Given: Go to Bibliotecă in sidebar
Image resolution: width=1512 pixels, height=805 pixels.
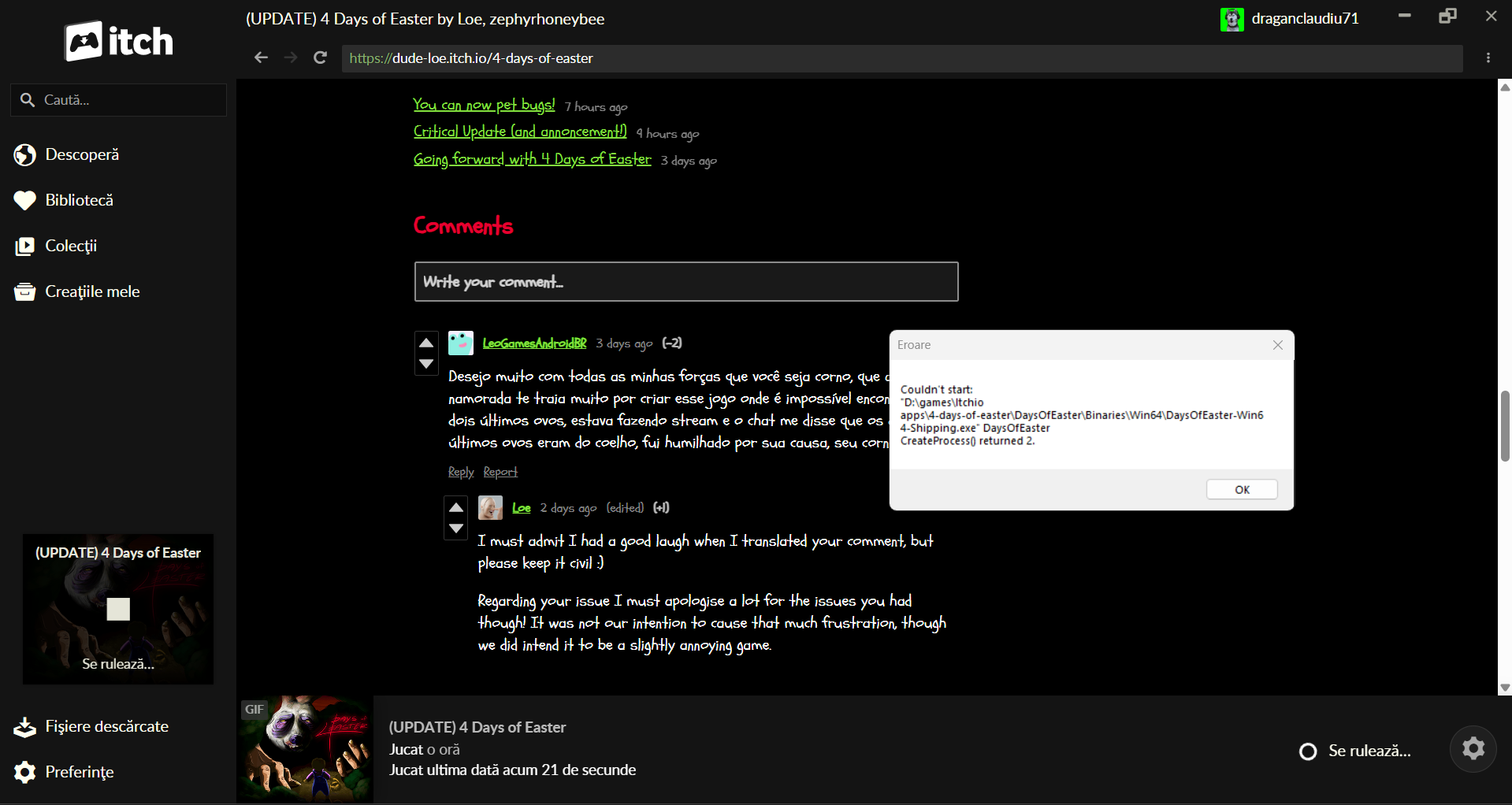Looking at the screenshot, I should [x=79, y=200].
